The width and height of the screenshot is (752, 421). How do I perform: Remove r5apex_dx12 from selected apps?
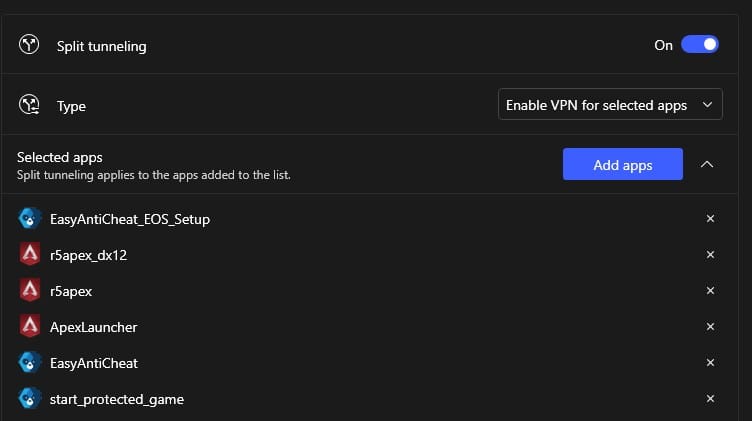click(x=710, y=255)
